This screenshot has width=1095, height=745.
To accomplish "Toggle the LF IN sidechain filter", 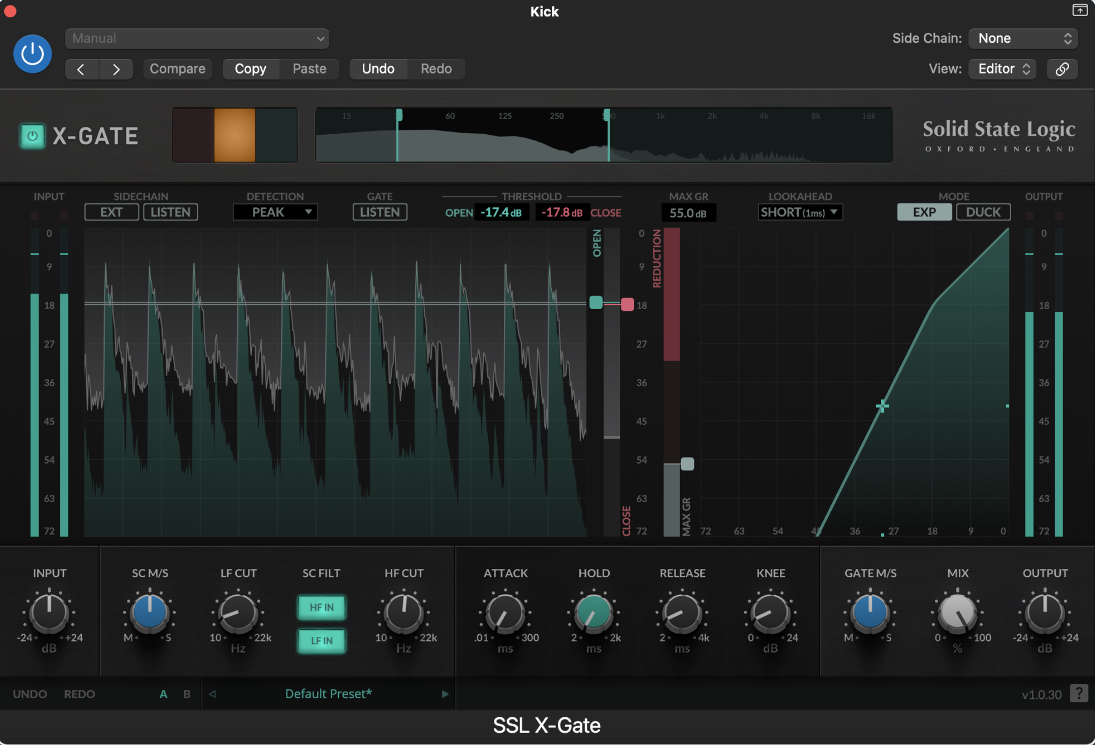I will click(322, 640).
